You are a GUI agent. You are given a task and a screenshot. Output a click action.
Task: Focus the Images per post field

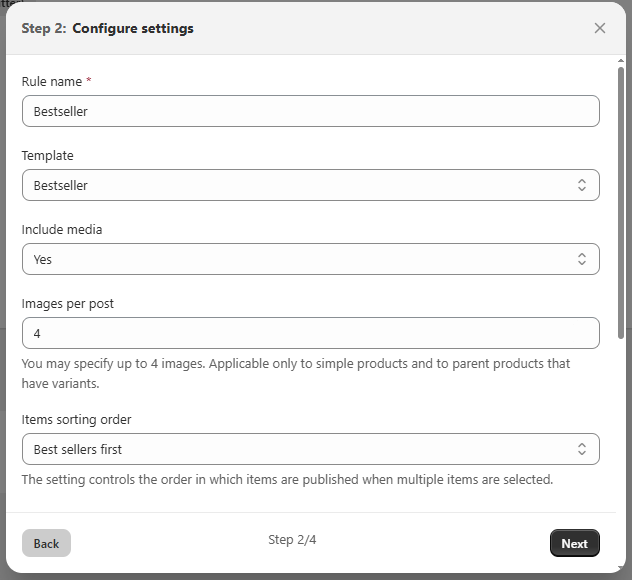pos(310,333)
